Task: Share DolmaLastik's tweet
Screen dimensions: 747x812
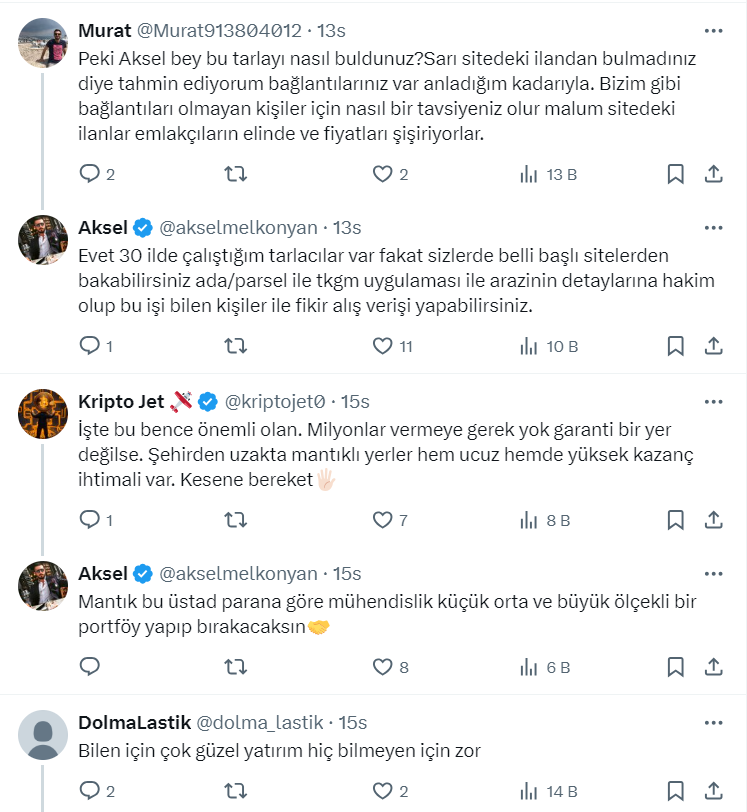Action: (x=714, y=791)
